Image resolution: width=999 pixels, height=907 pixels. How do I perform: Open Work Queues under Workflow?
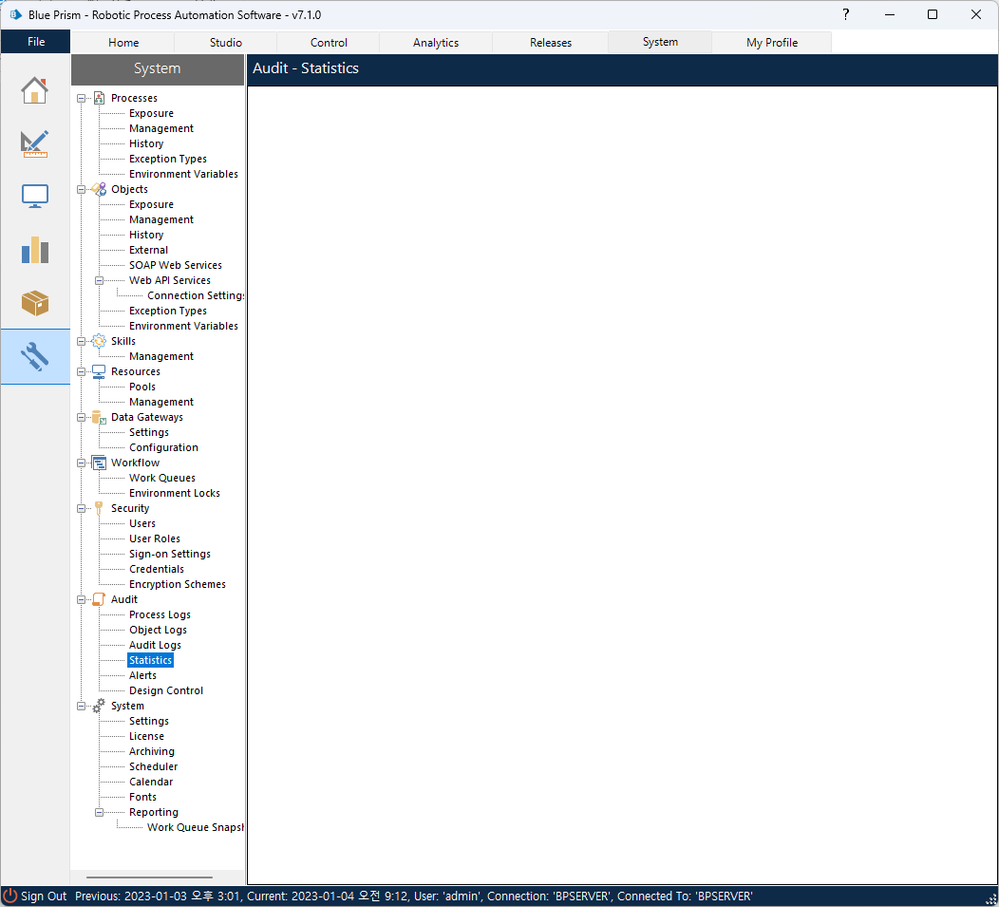tap(162, 478)
